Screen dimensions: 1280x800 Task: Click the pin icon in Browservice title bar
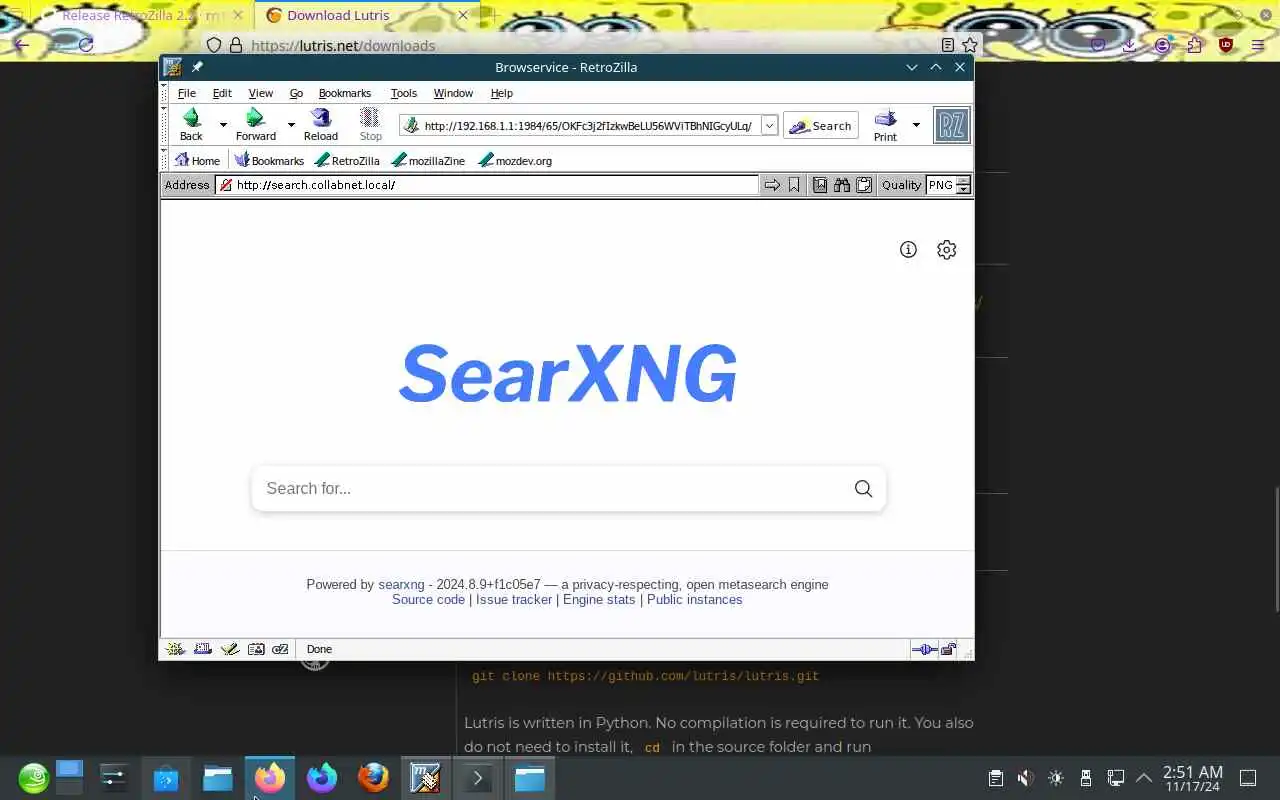[197, 67]
